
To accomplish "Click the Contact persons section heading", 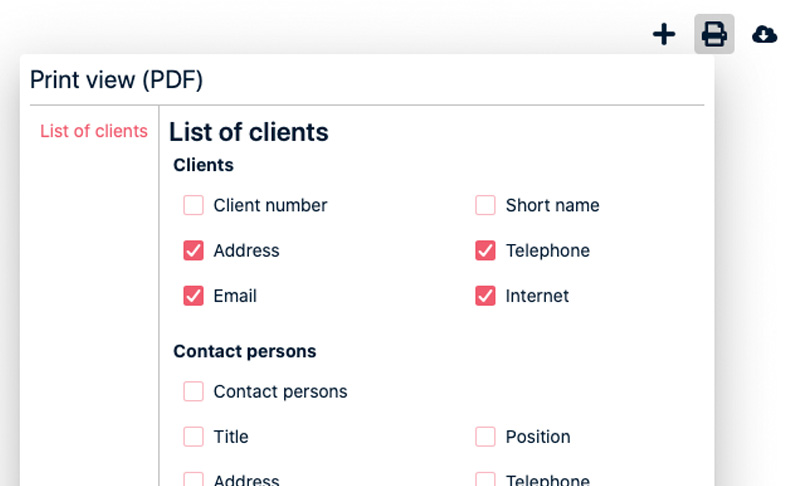I will pyautogui.click(x=245, y=351).
